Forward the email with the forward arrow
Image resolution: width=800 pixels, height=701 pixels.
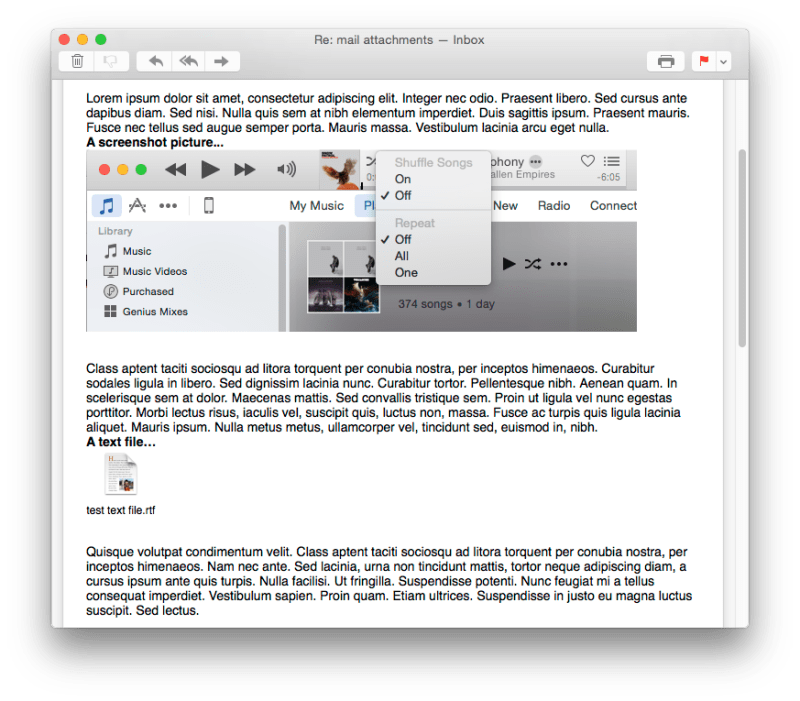tap(221, 61)
